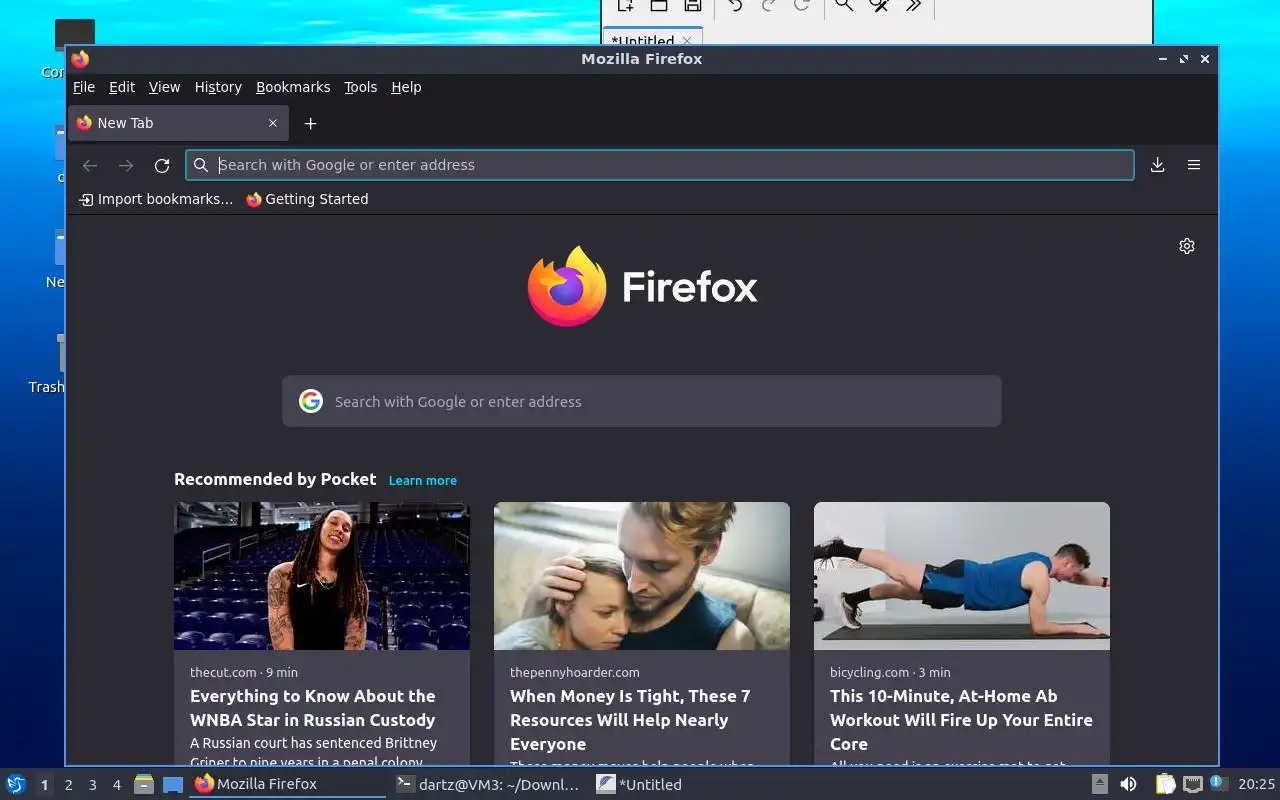Screen dimensions: 1280x800
Task: Click the Firefox back arrow button
Action: pos(90,165)
